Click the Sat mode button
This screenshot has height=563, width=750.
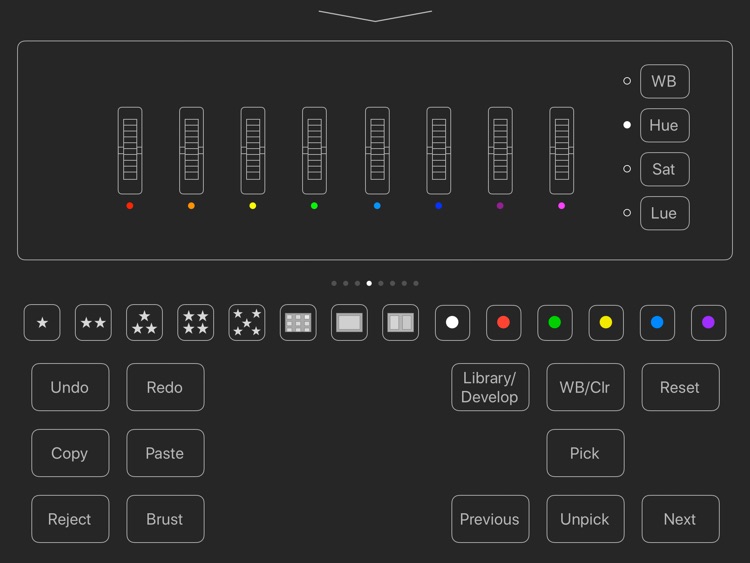point(665,169)
